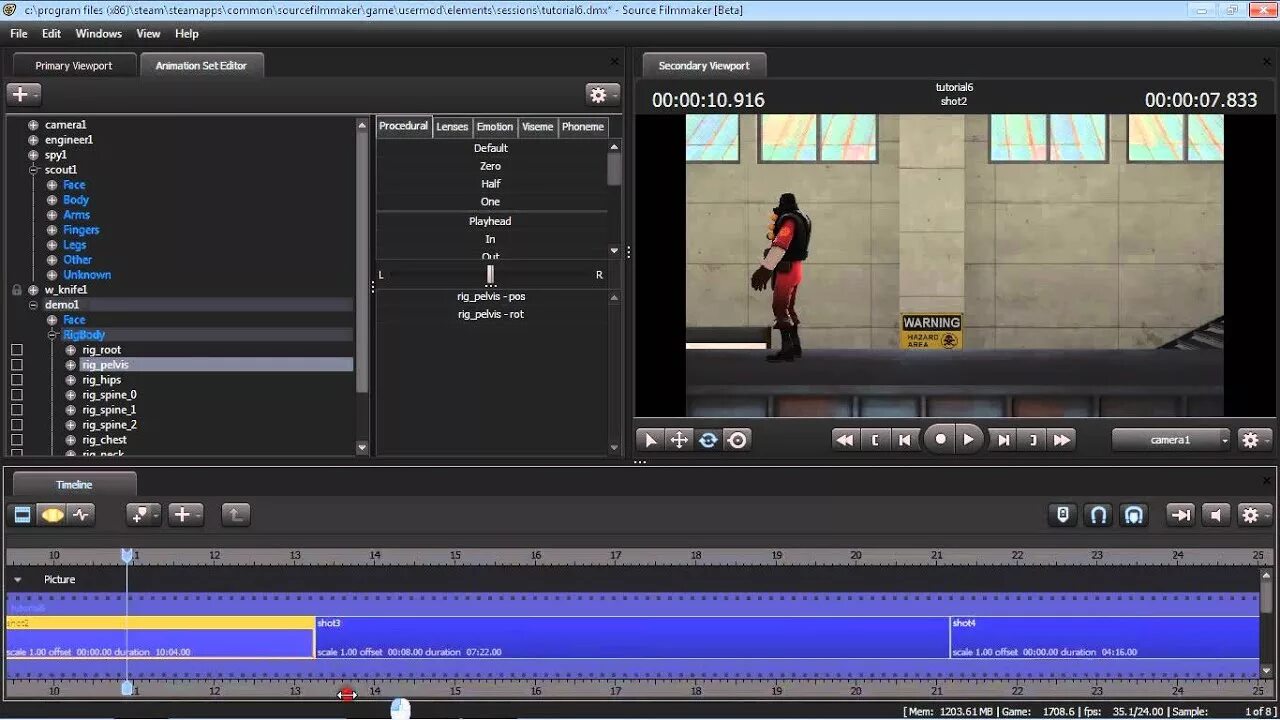This screenshot has height=720, width=1280.
Task: Select the shot3 clip in timeline
Action: coord(632,637)
